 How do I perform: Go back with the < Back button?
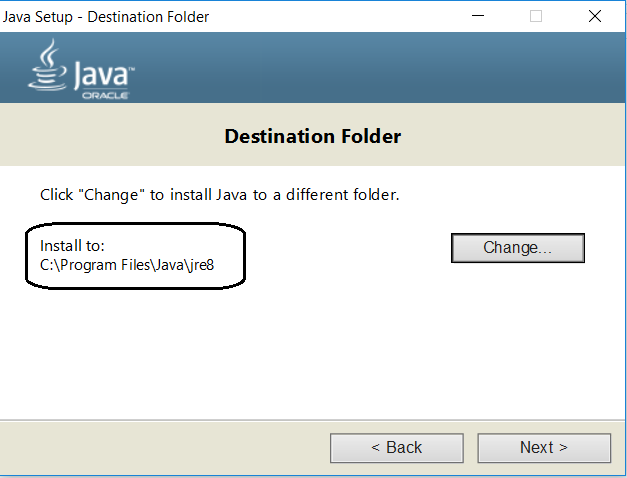(x=397, y=448)
